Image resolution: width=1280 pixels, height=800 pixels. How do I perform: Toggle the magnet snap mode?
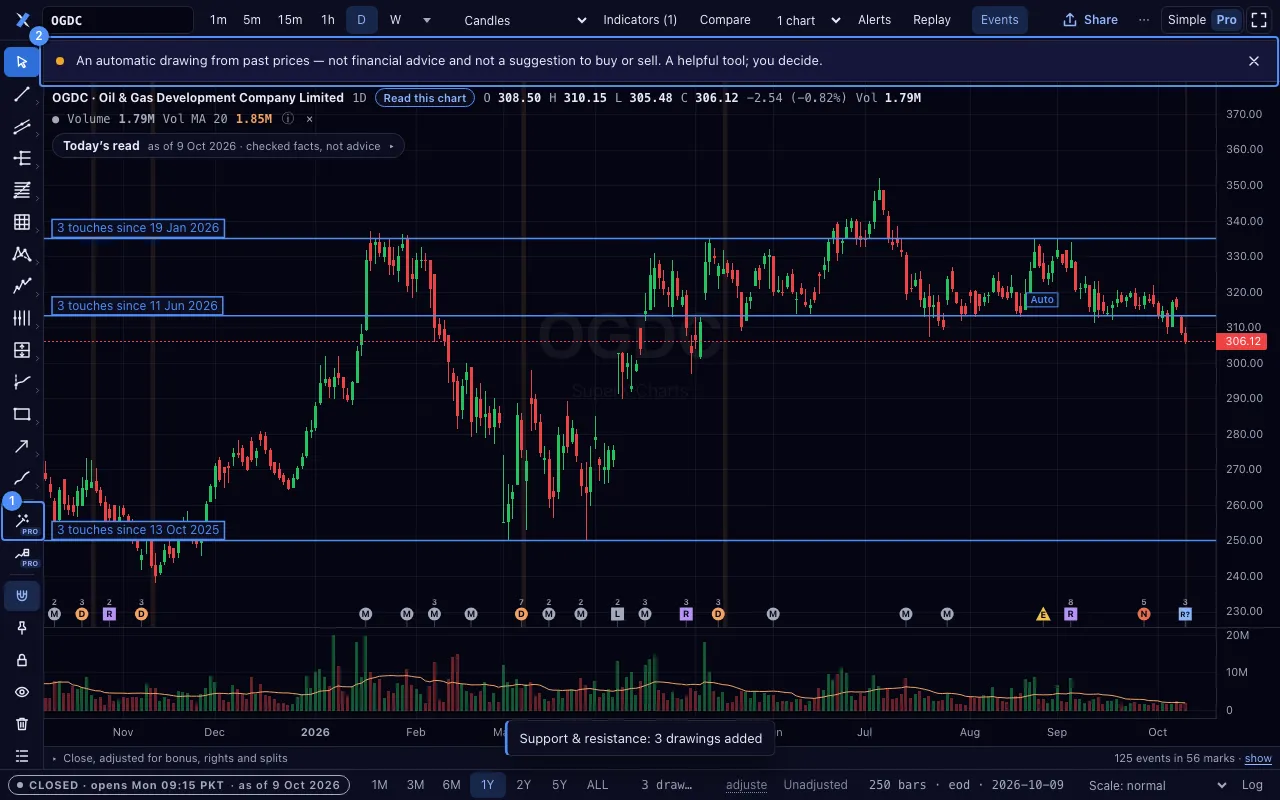coord(22,596)
